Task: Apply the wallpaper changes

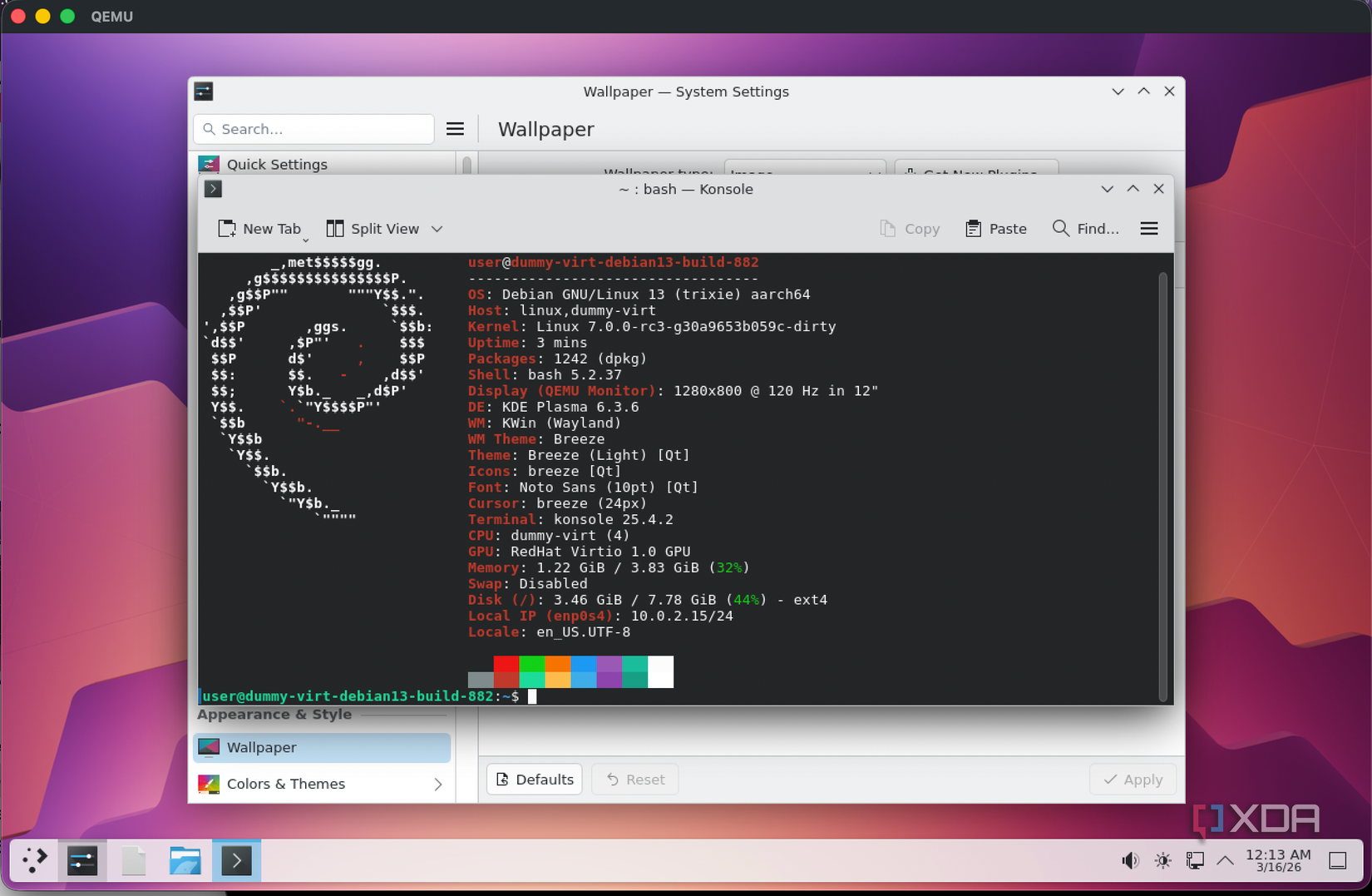Action: [x=1133, y=779]
